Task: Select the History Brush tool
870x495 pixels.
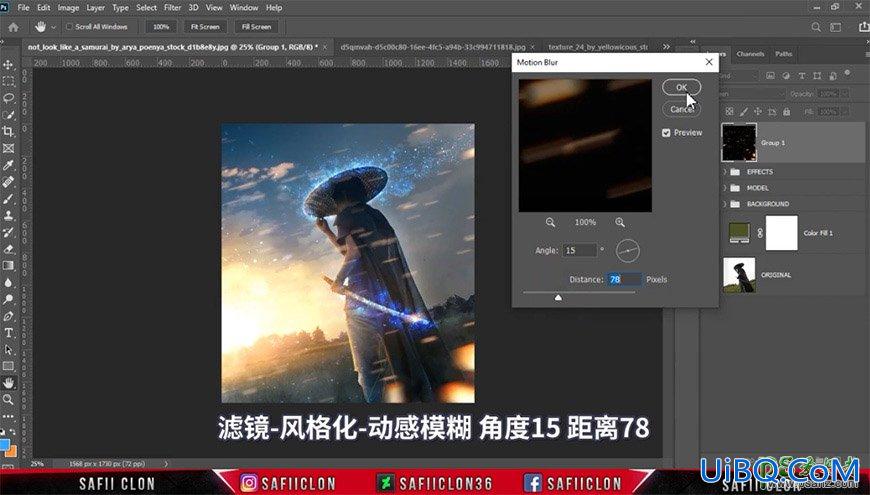Action: pyautogui.click(x=8, y=232)
